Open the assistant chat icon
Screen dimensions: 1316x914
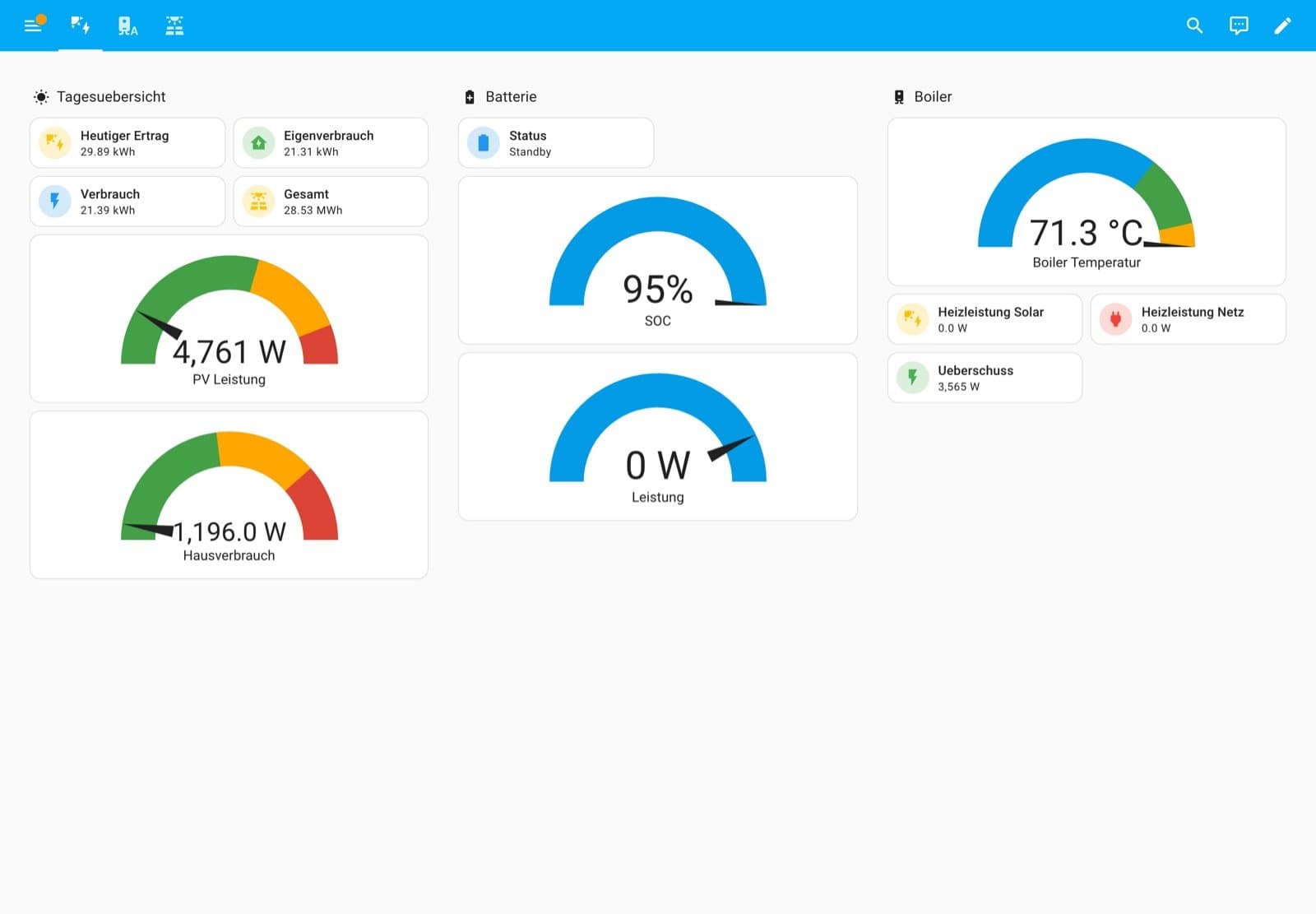coord(1239,26)
